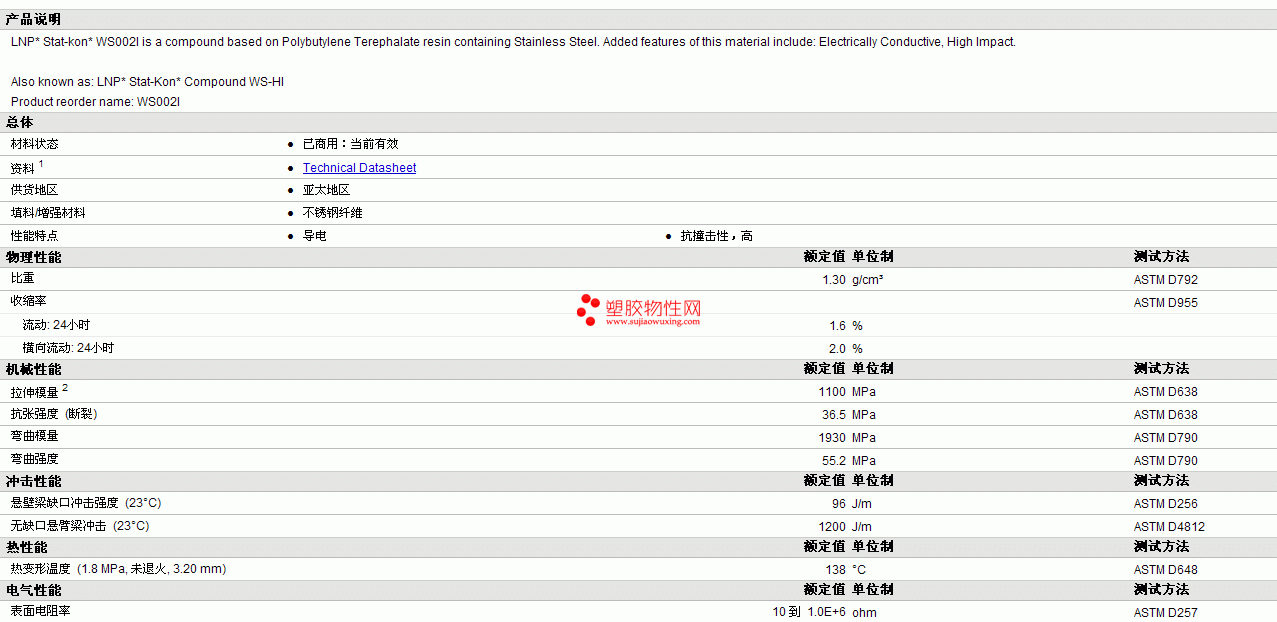Image resolution: width=1277 pixels, height=622 pixels.
Task: Select the 弯曲模量 value 1930
Action: pos(832,438)
